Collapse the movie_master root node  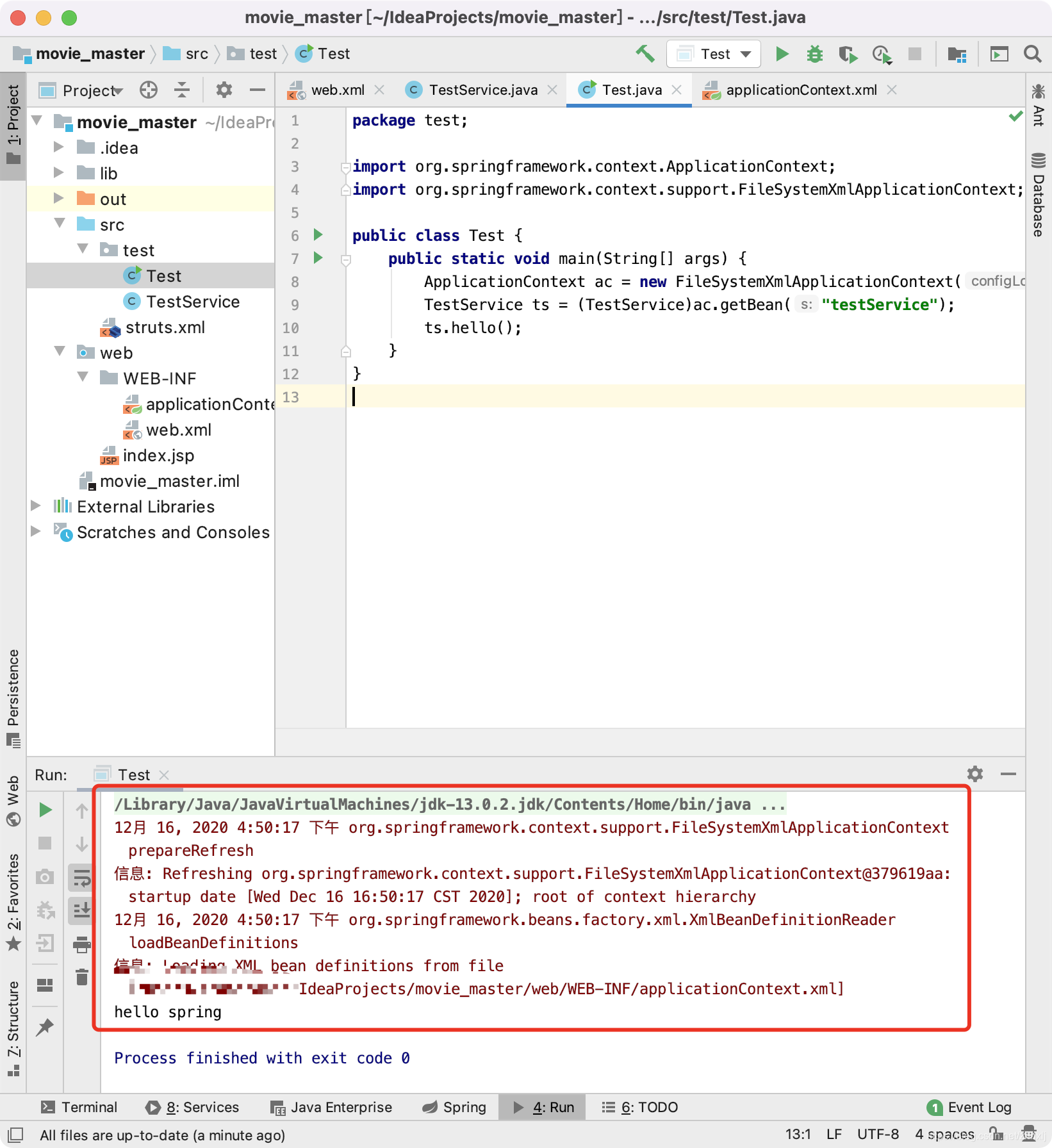(x=37, y=120)
